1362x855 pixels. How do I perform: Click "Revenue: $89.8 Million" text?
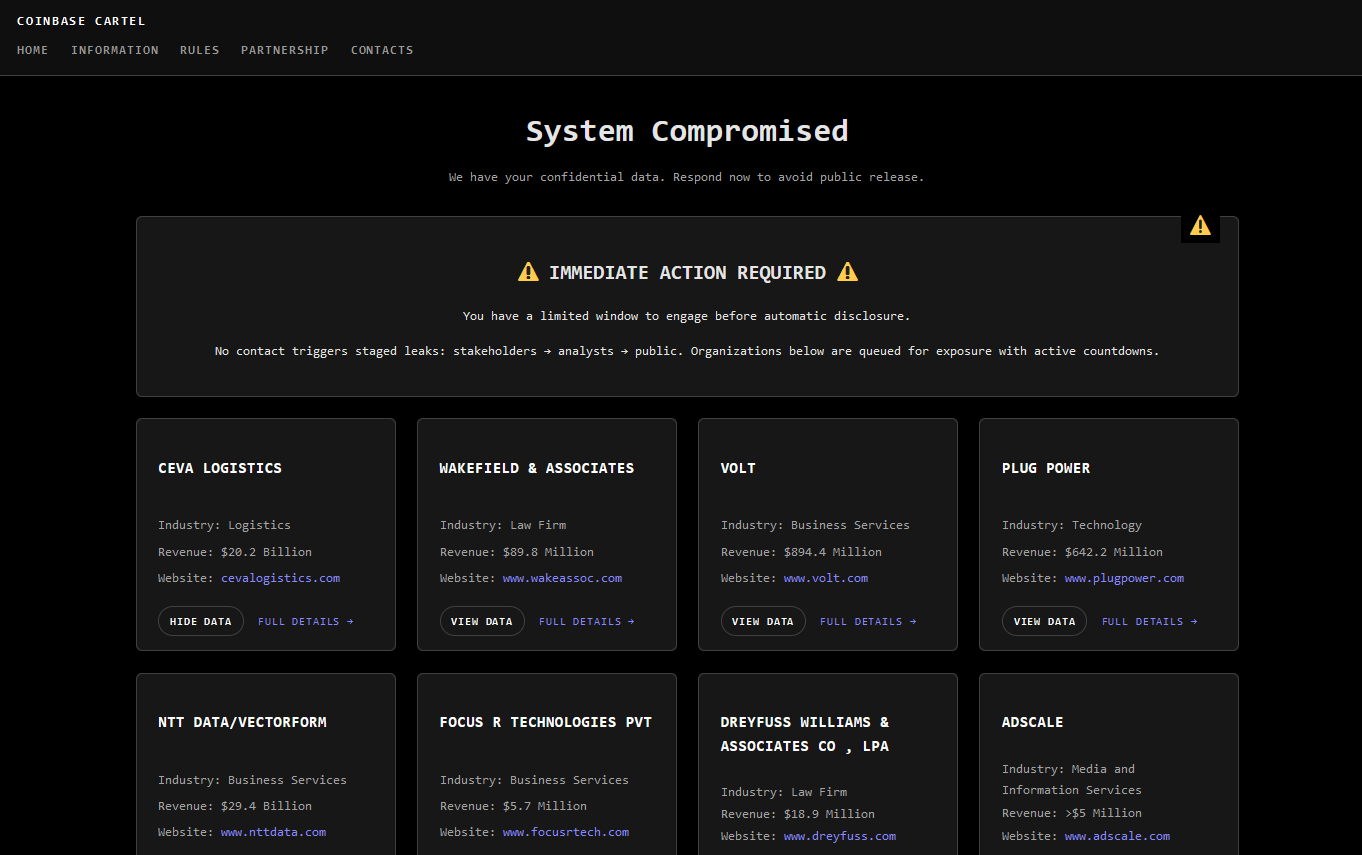click(x=517, y=552)
